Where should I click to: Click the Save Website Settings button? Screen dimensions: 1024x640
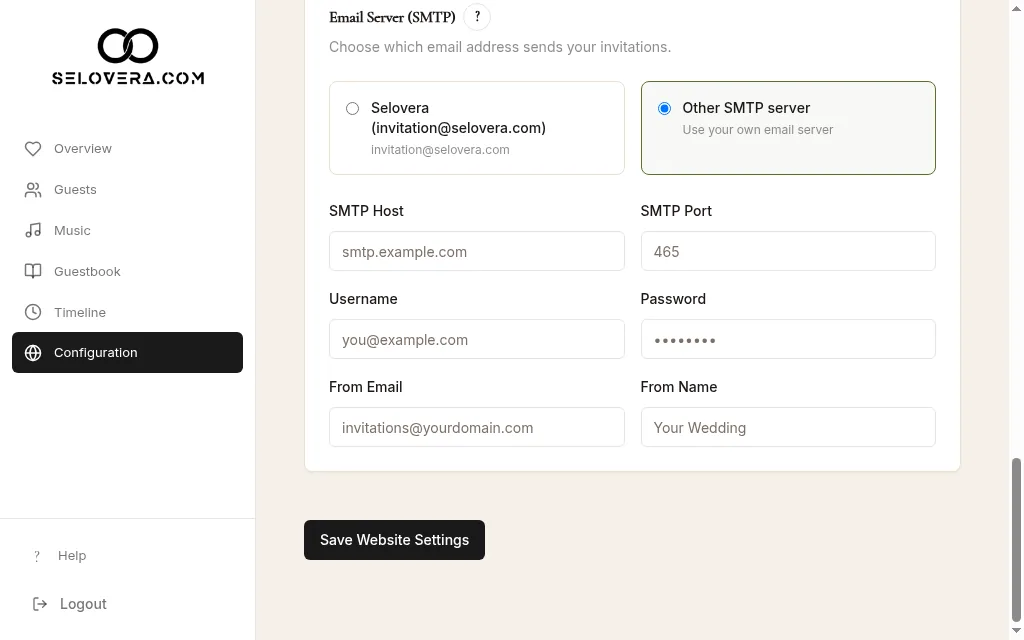pos(394,540)
